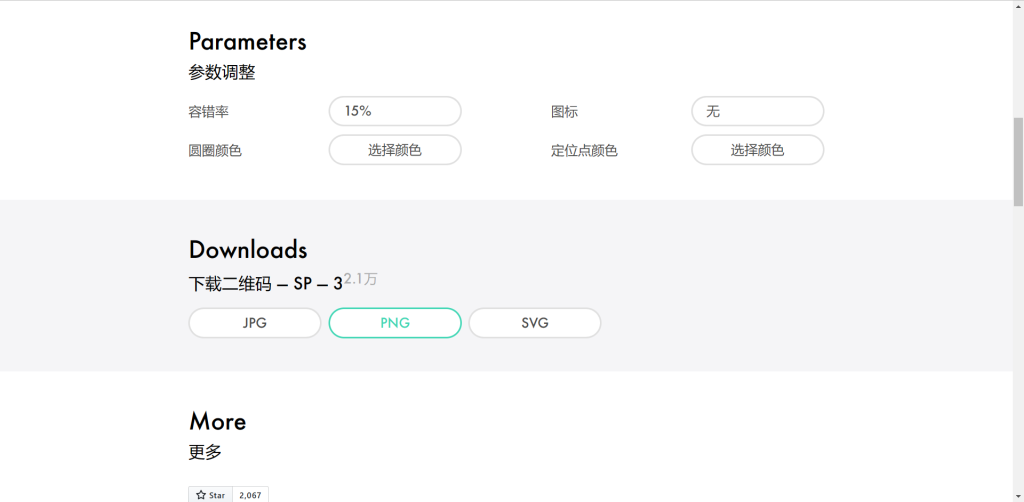The image size is (1024, 502).
Task: Download the QR code as SVG
Action: (x=535, y=323)
